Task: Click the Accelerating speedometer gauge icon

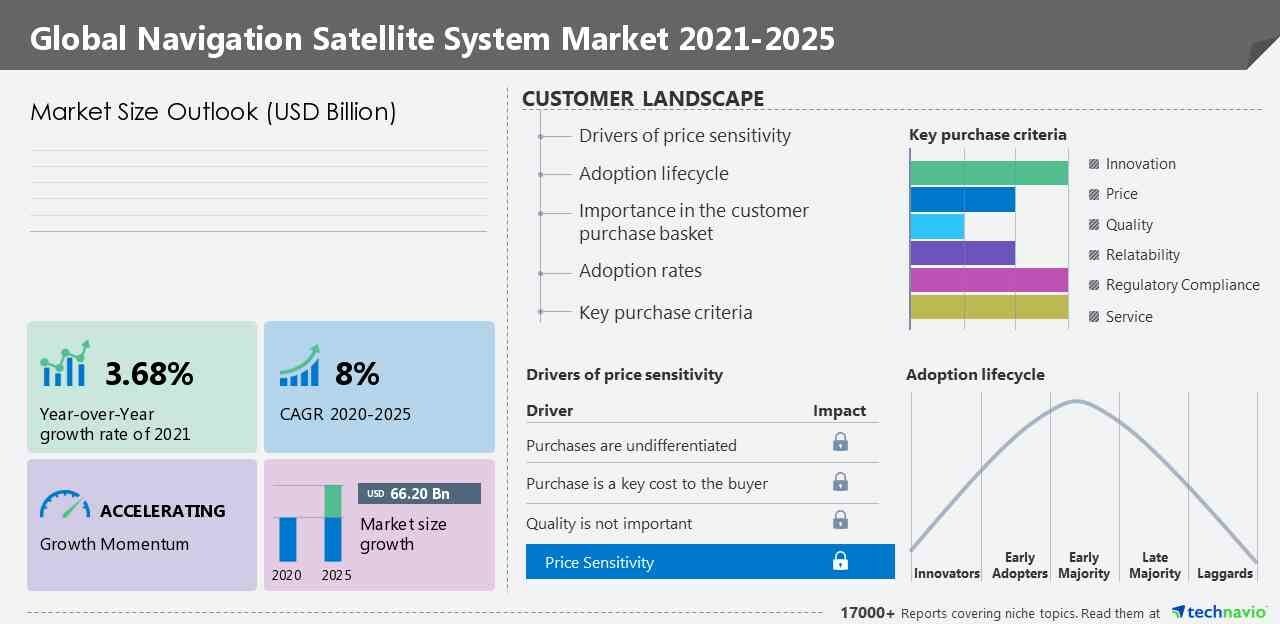Action: pyautogui.click(x=64, y=505)
